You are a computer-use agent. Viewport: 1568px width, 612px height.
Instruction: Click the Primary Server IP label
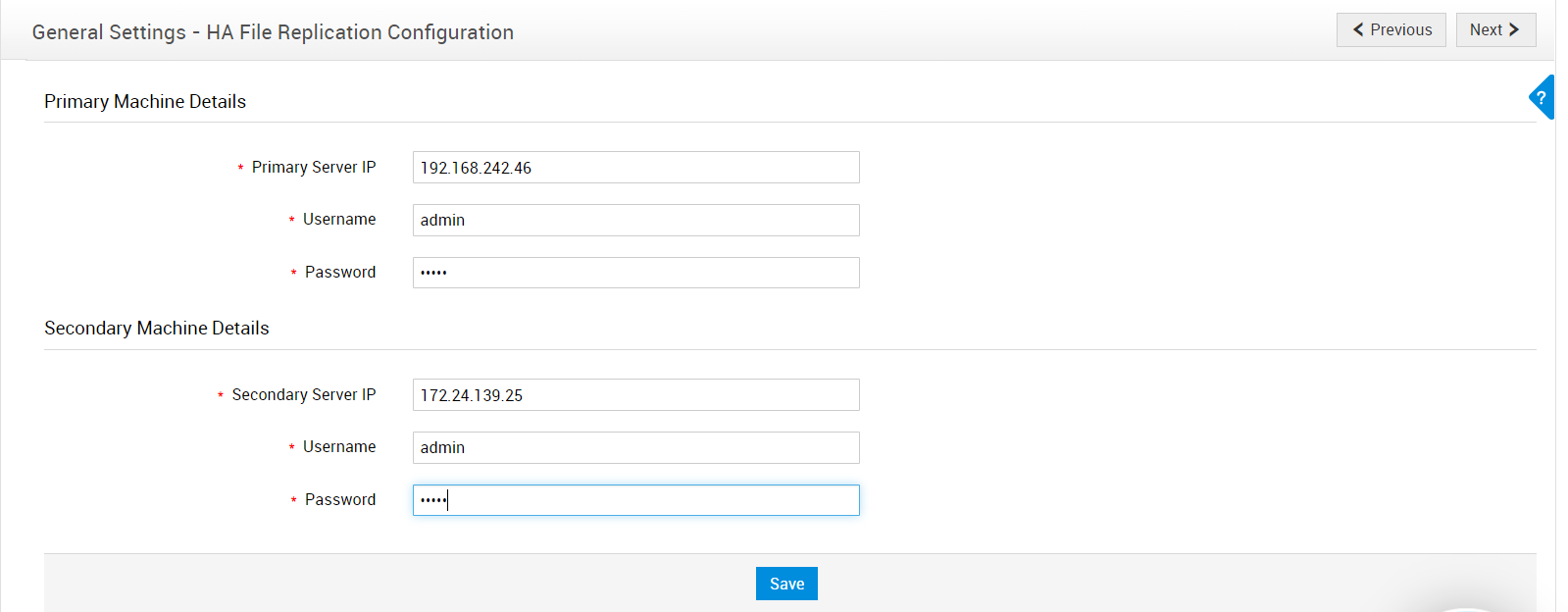click(314, 168)
